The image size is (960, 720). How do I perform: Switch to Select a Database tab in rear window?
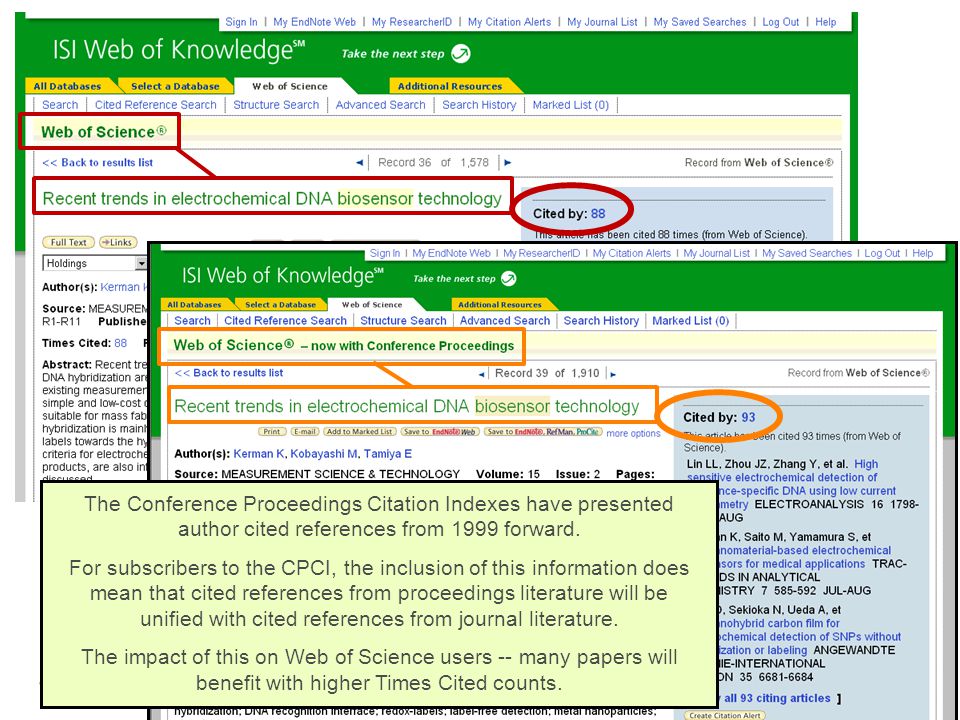pyautogui.click(x=175, y=86)
